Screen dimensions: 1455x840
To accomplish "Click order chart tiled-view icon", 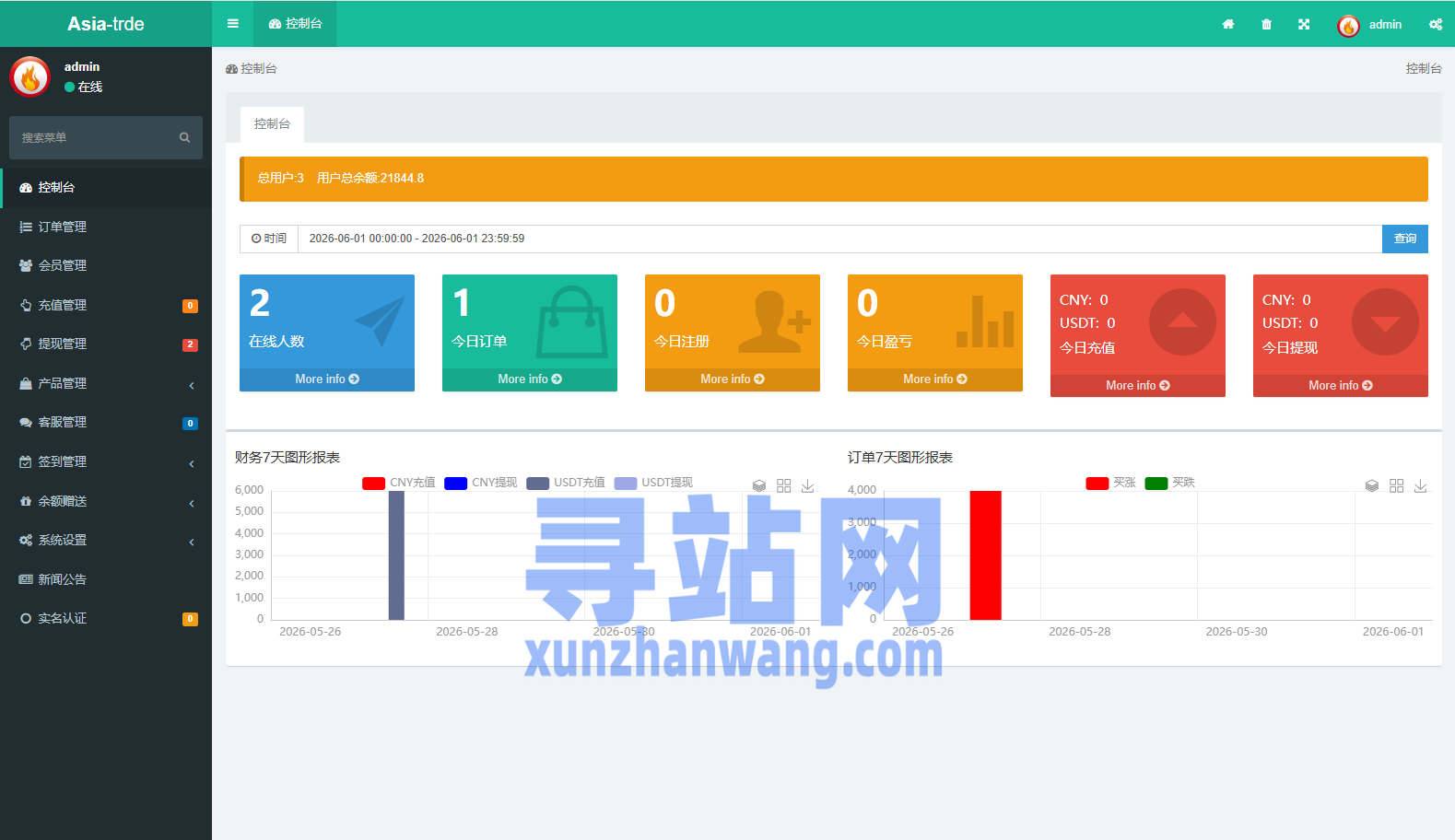I will coord(1397,485).
